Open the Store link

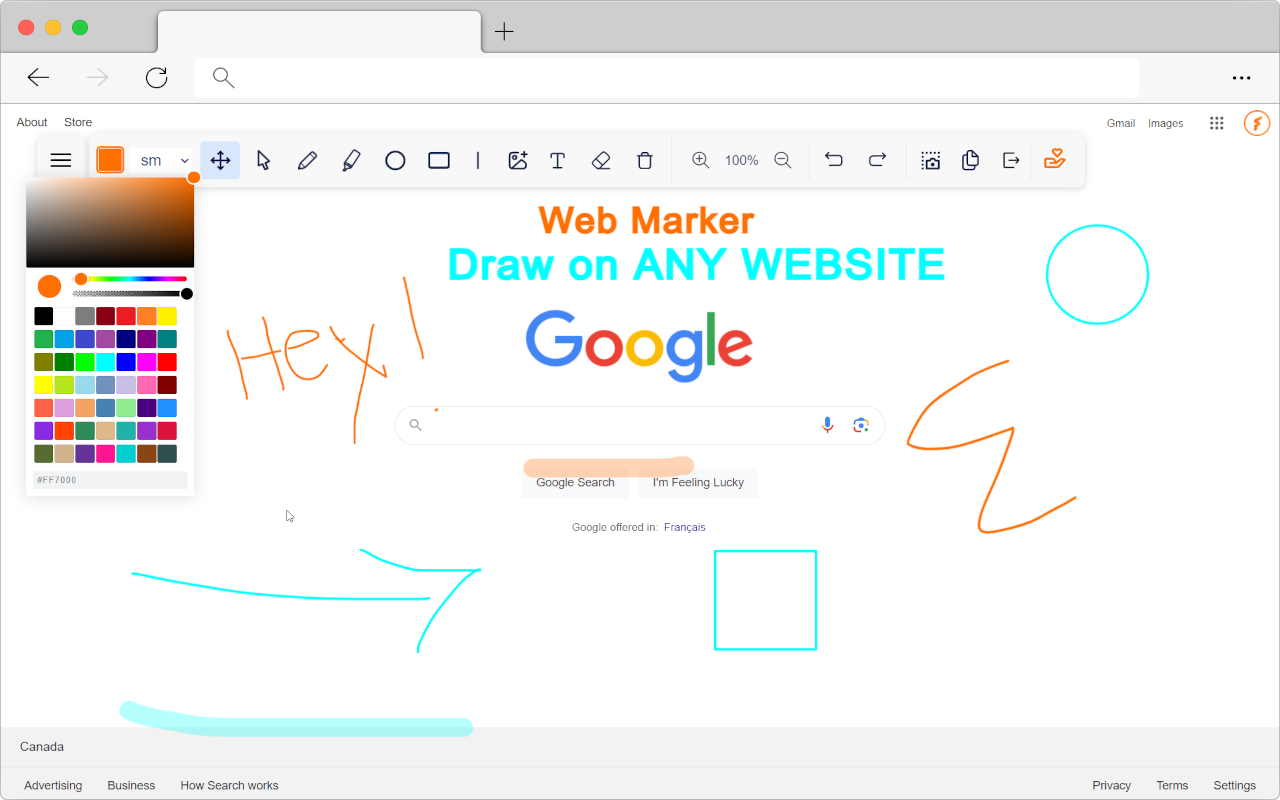click(78, 122)
